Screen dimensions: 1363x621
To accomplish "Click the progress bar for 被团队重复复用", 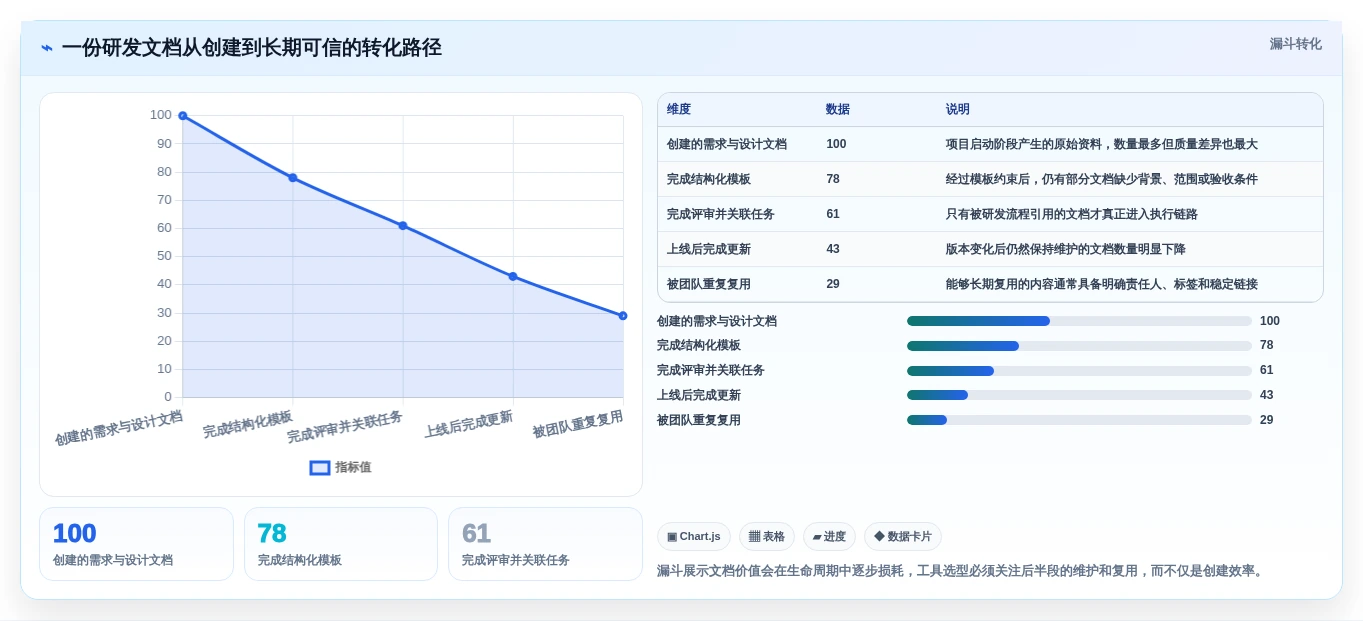I will coord(1079,420).
